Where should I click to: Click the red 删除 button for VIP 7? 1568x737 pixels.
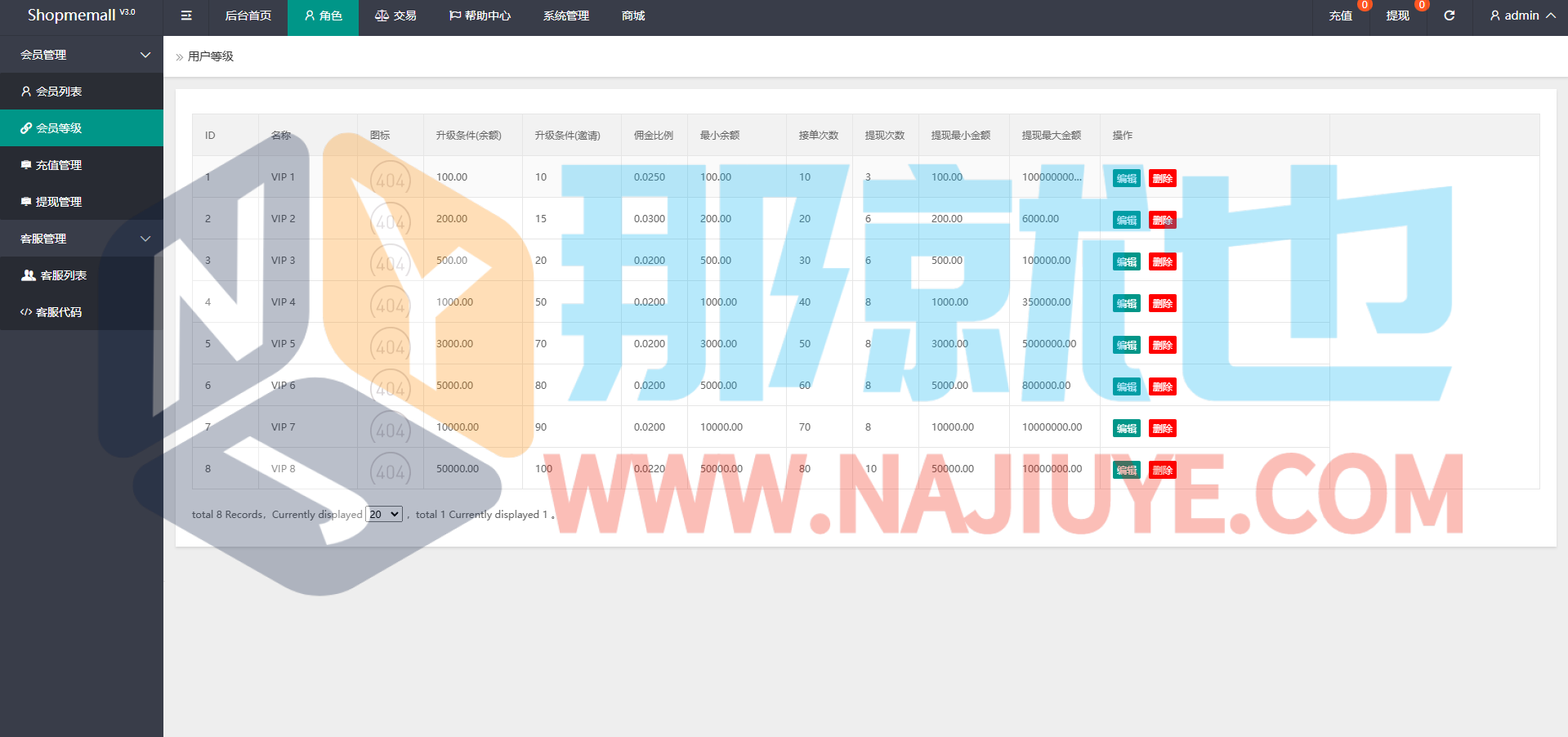pos(1162,428)
